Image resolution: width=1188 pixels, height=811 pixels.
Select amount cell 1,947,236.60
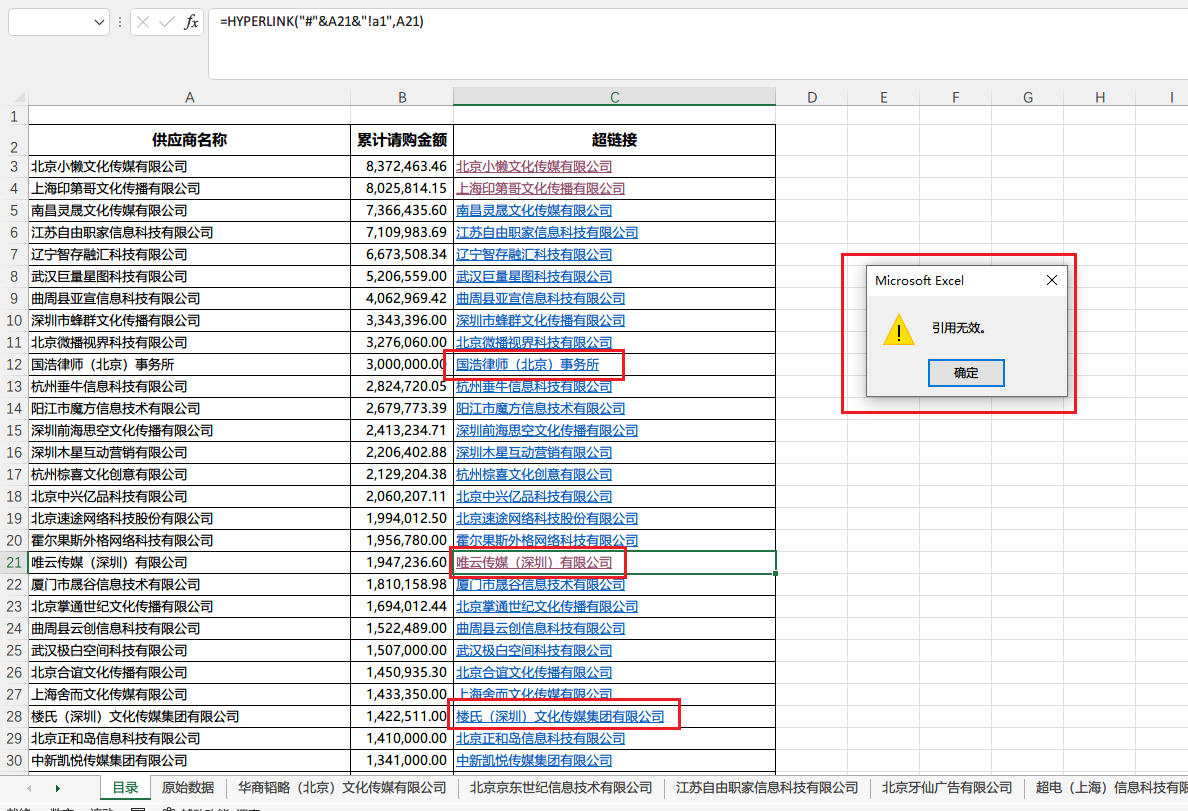coord(402,562)
